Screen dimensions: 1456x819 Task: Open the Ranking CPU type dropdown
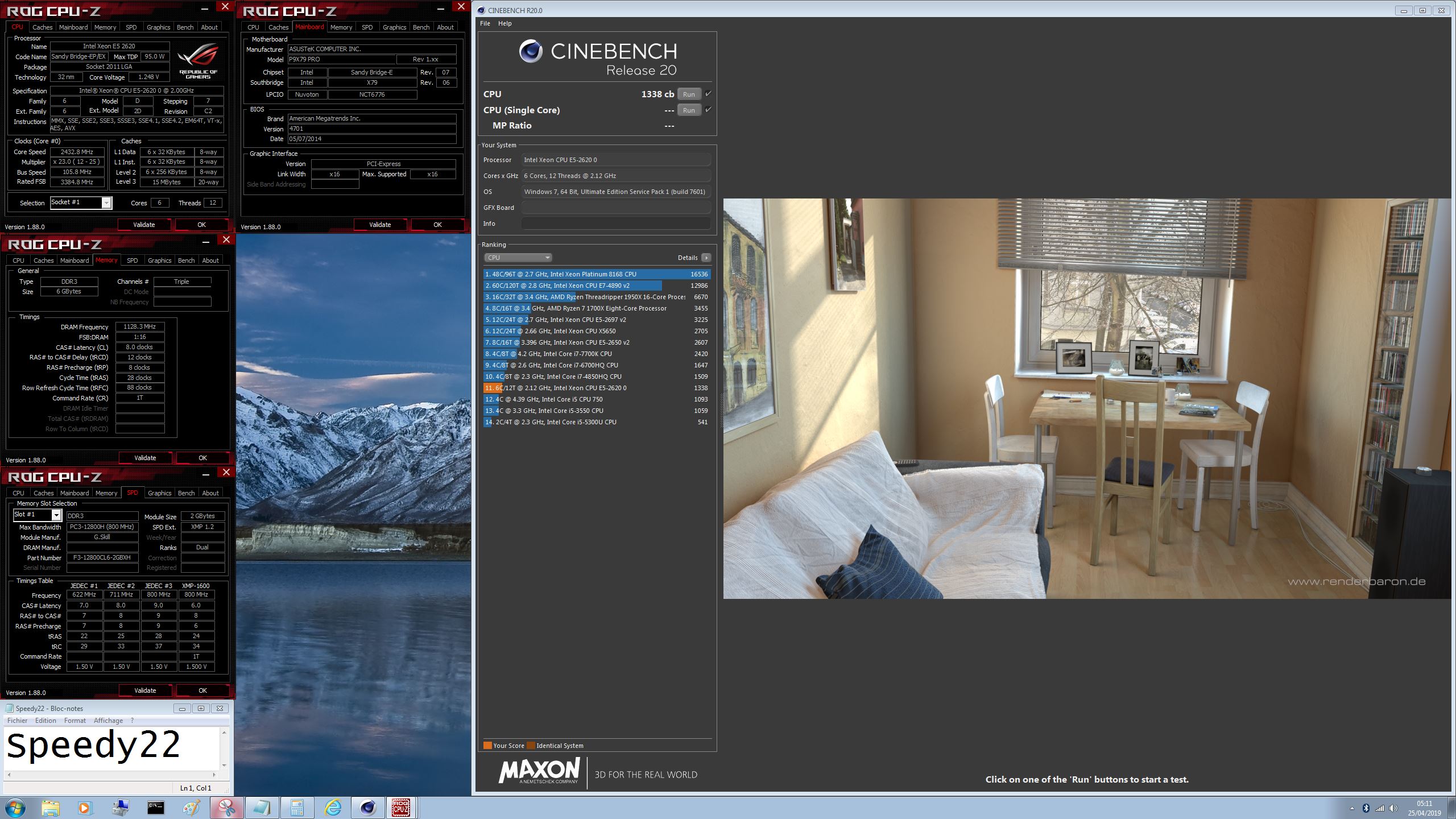point(518,258)
